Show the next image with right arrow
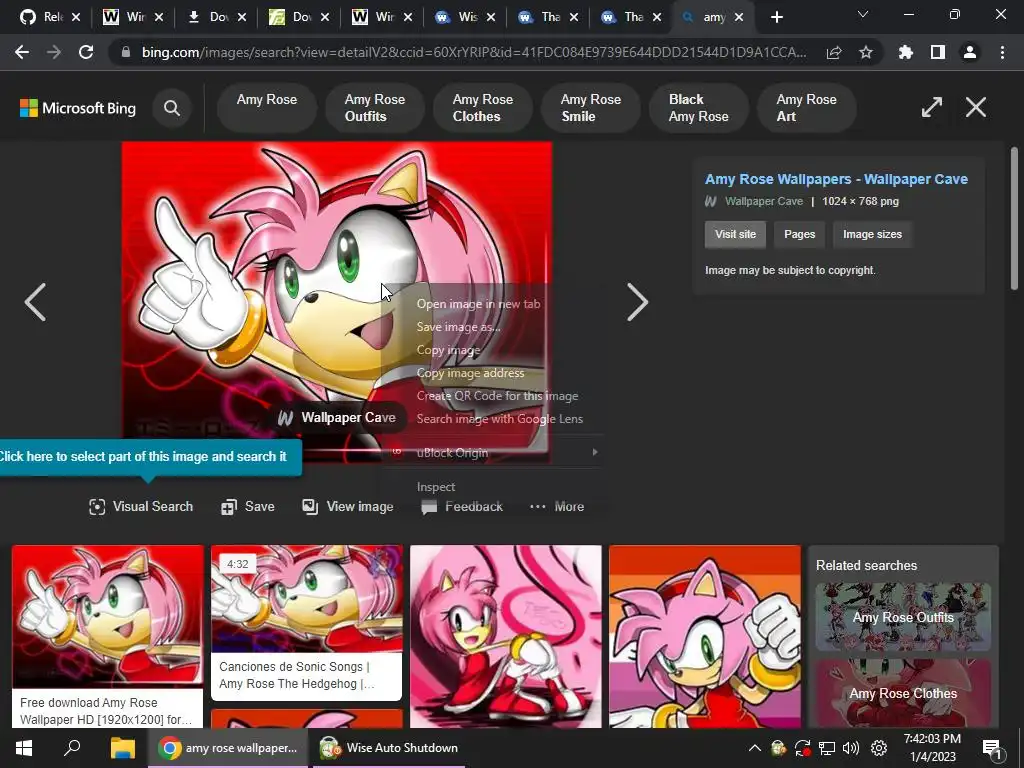The height and width of the screenshot is (768, 1024). (x=637, y=302)
